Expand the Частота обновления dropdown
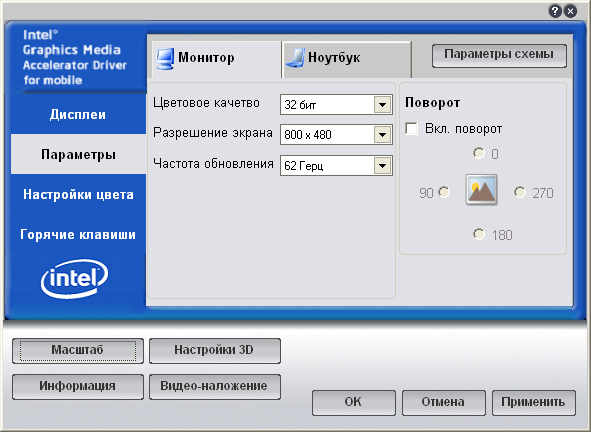This screenshot has width=591, height=432. click(382, 165)
